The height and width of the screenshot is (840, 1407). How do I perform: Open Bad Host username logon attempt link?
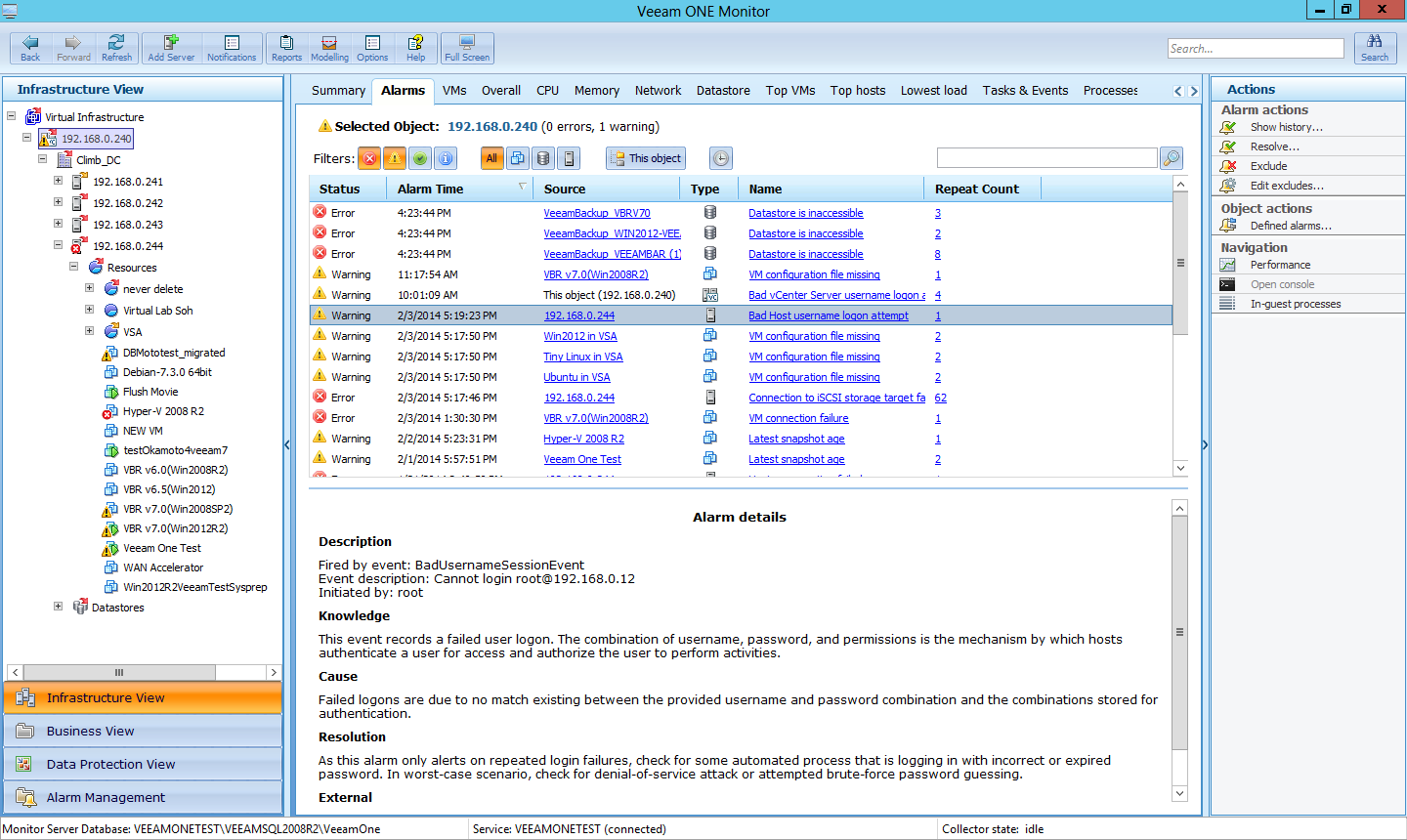(x=829, y=315)
